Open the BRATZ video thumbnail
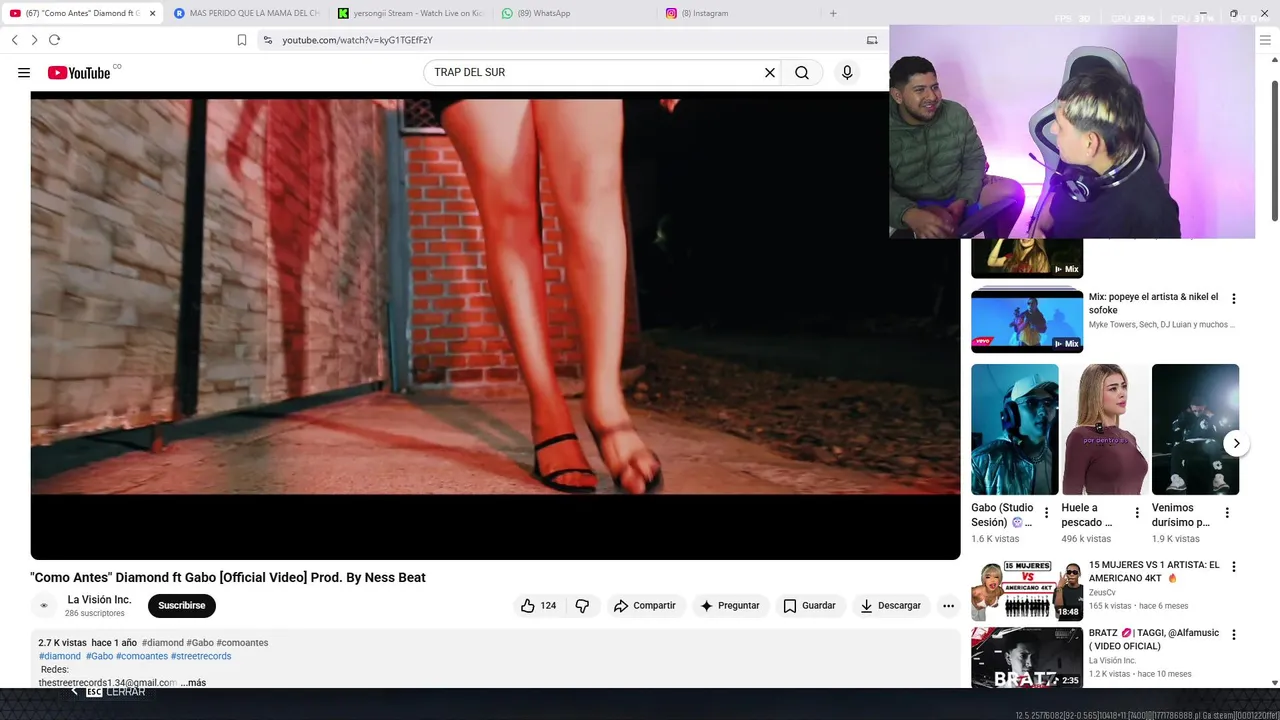This screenshot has height=720, width=1280. coord(1027,658)
